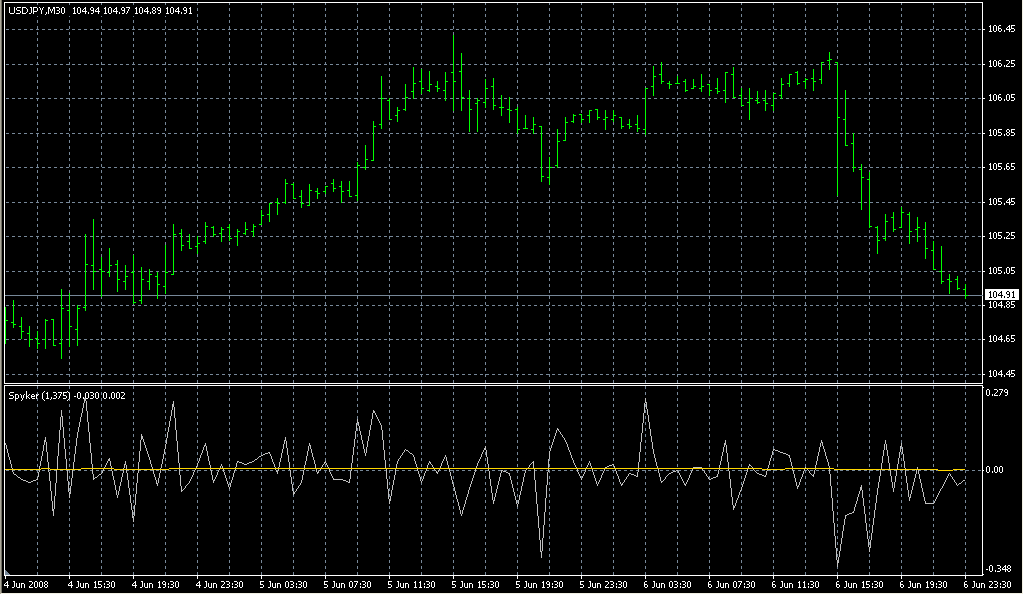Click the 104.65 price axis label

click(1002, 340)
